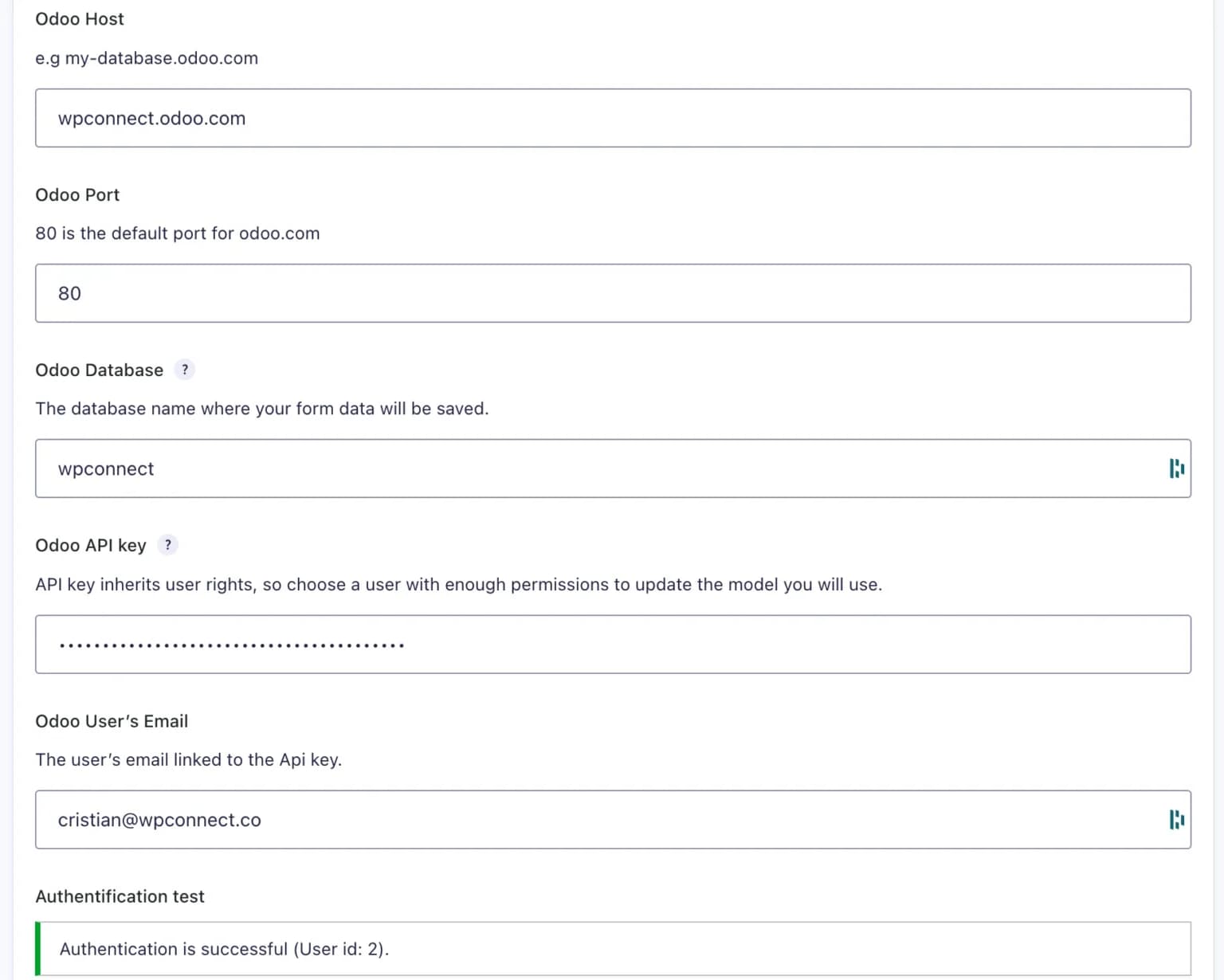
Task: Click the "Odoo Port" label
Action: point(77,194)
